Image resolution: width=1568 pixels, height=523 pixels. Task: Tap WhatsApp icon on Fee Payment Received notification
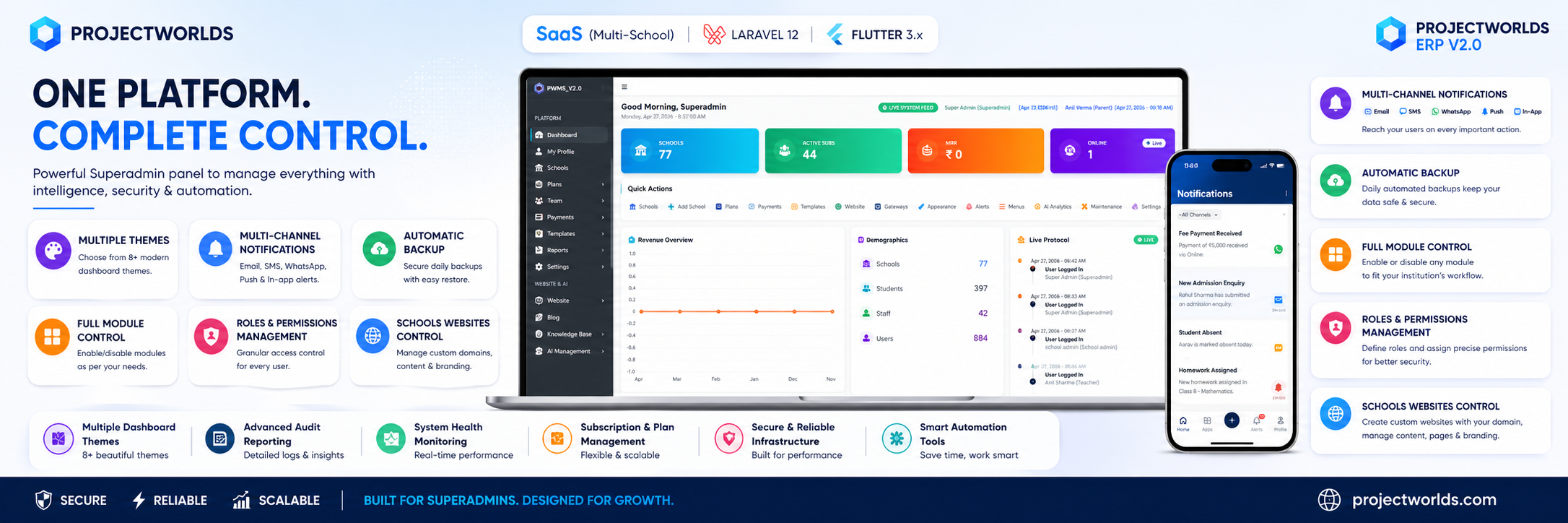[x=1279, y=249]
